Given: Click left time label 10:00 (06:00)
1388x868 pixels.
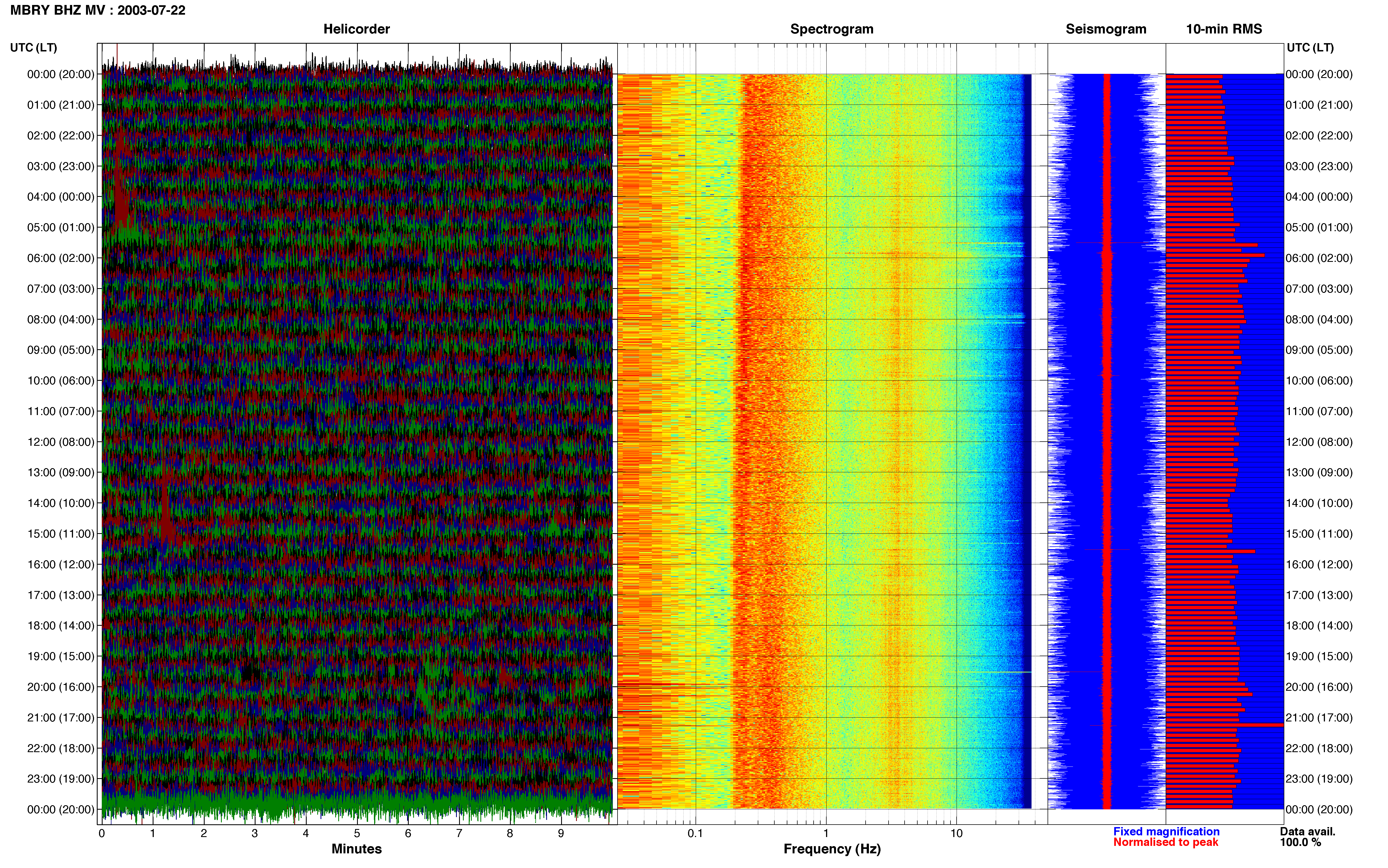Looking at the screenshot, I should 61,380.
